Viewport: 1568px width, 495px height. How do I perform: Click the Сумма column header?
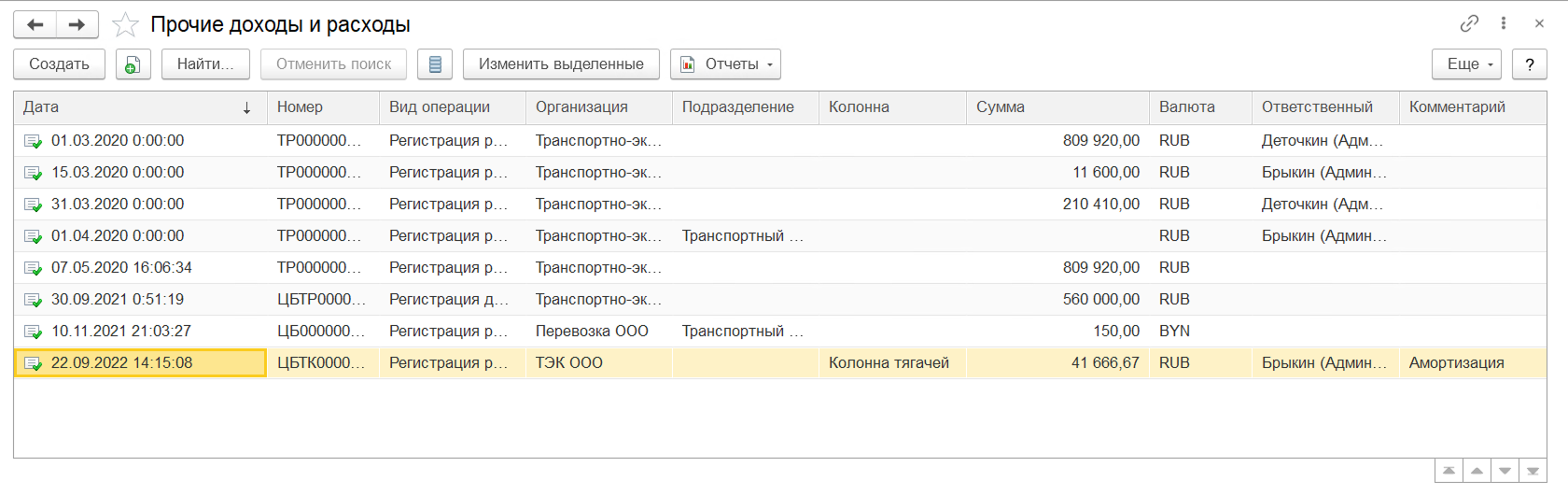click(x=1057, y=107)
